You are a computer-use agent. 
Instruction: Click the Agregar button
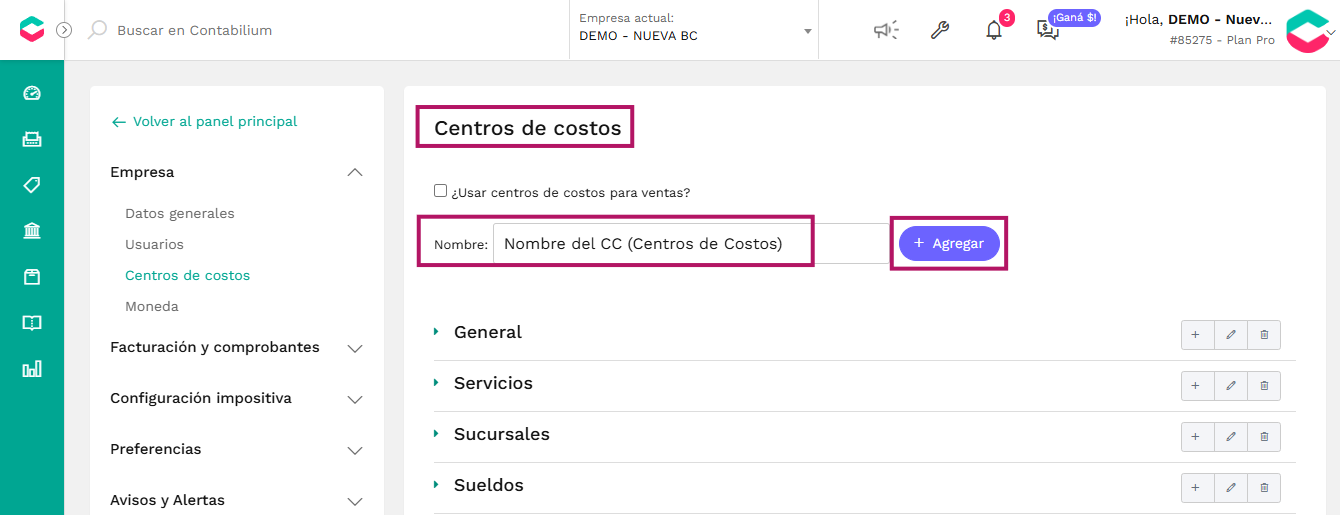click(949, 243)
